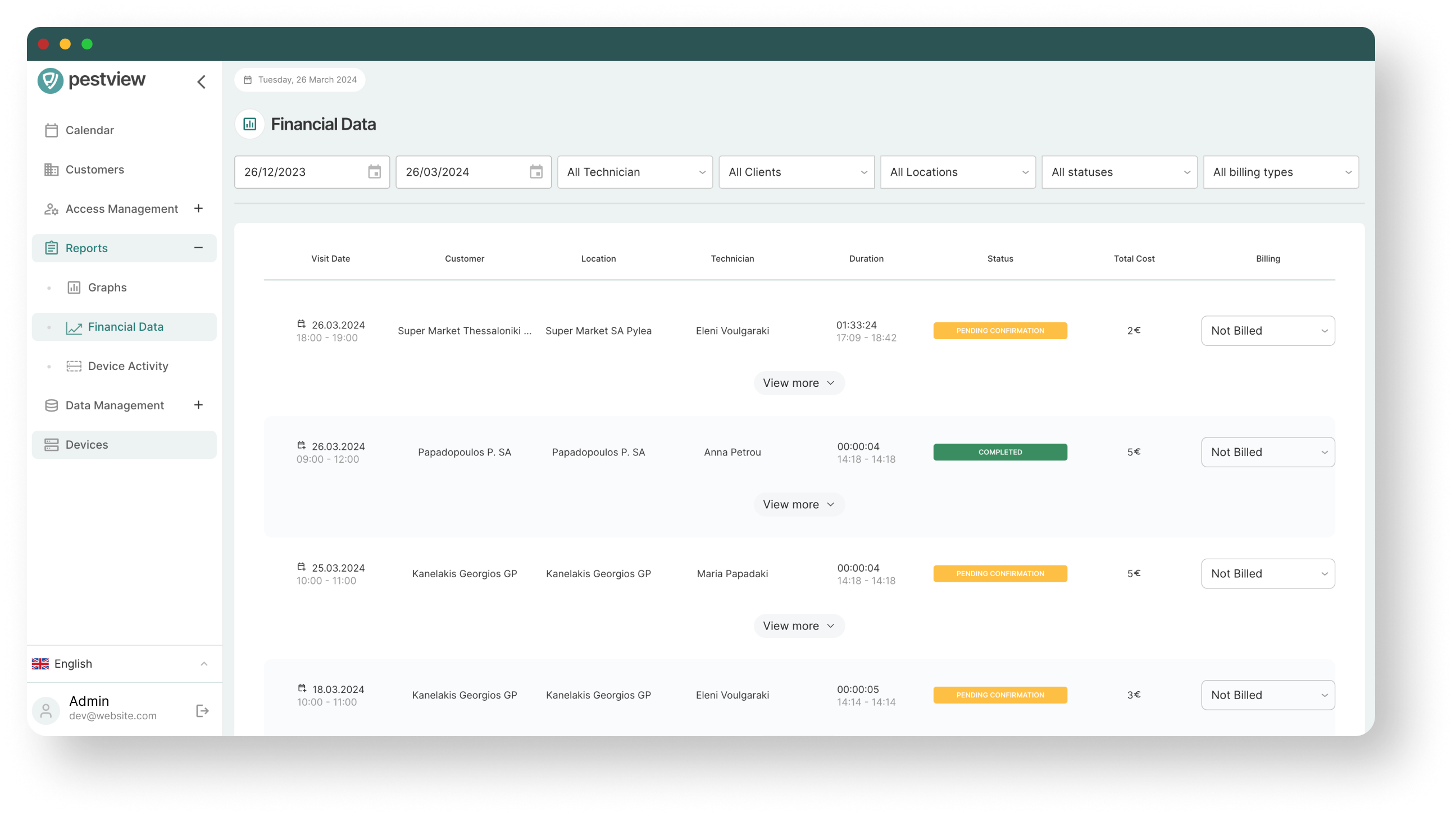Expand Data Management with plus icon
This screenshot has width=1456, height=817.
pyautogui.click(x=198, y=405)
